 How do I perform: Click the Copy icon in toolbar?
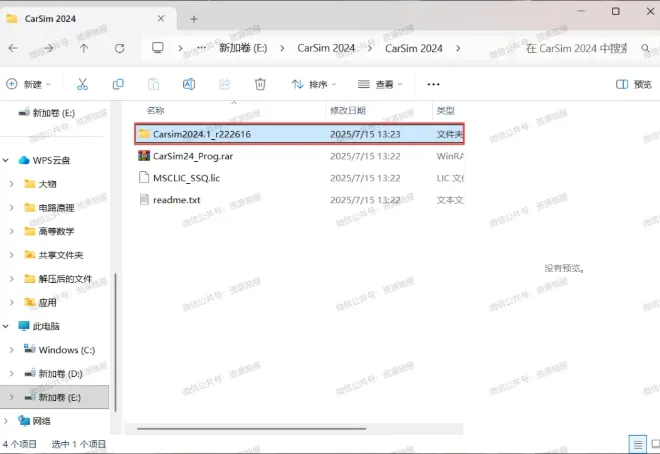pyautogui.click(x=118, y=84)
